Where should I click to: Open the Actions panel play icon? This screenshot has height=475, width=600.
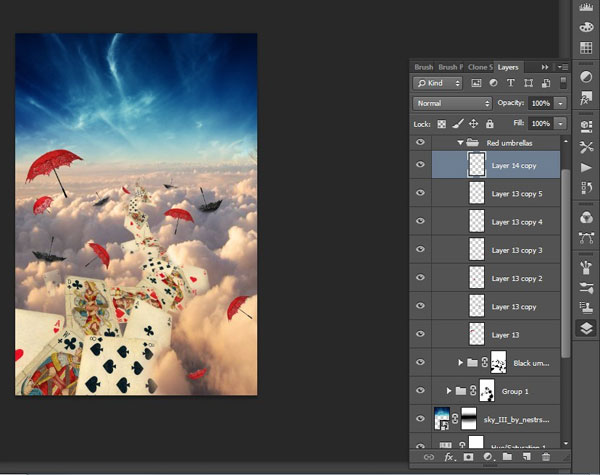pos(586,167)
